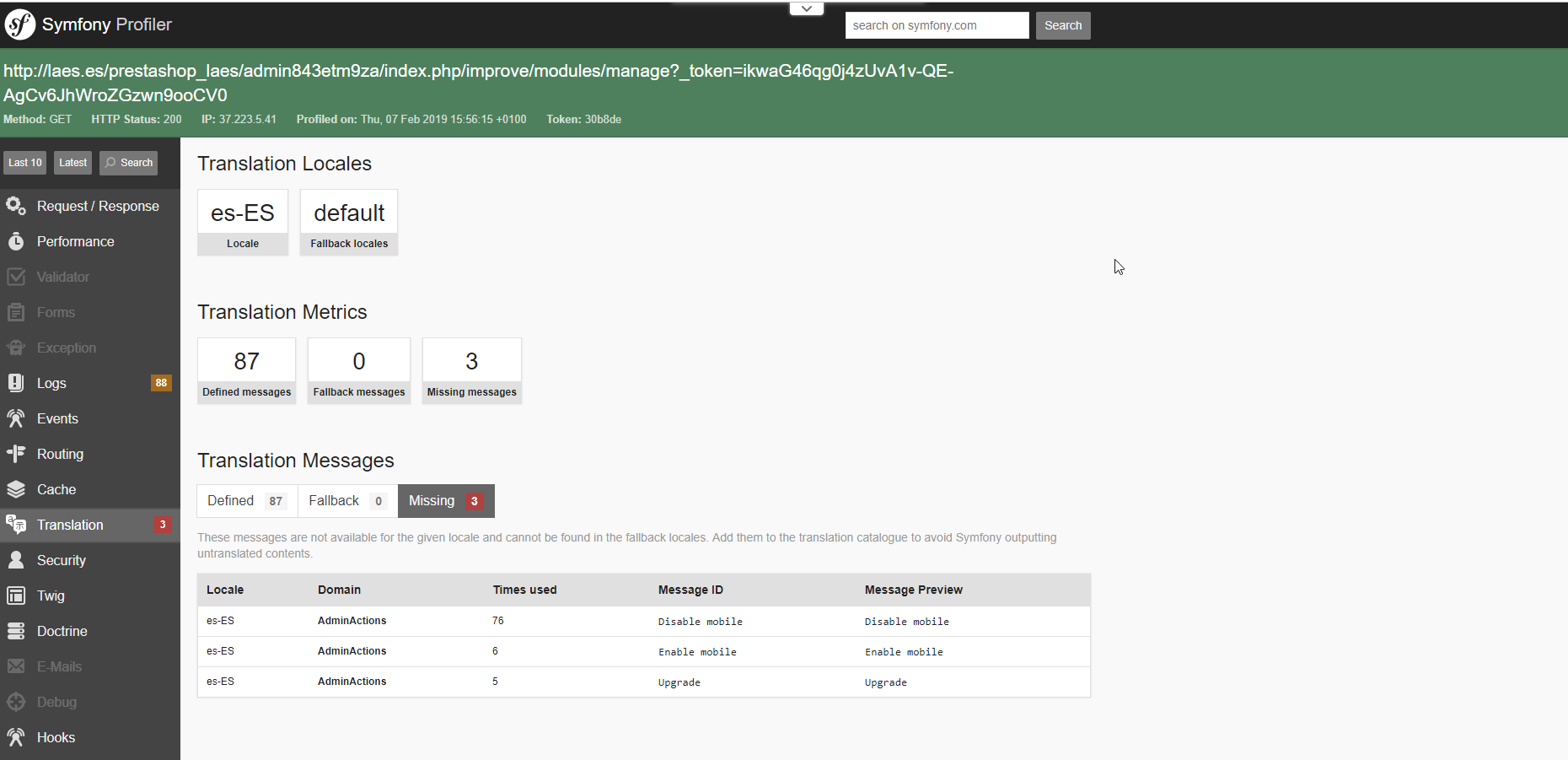Image resolution: width=1568 pixels, height=760 pixels.
Task: Click the Latest profile button
Action: pos(72,163)
